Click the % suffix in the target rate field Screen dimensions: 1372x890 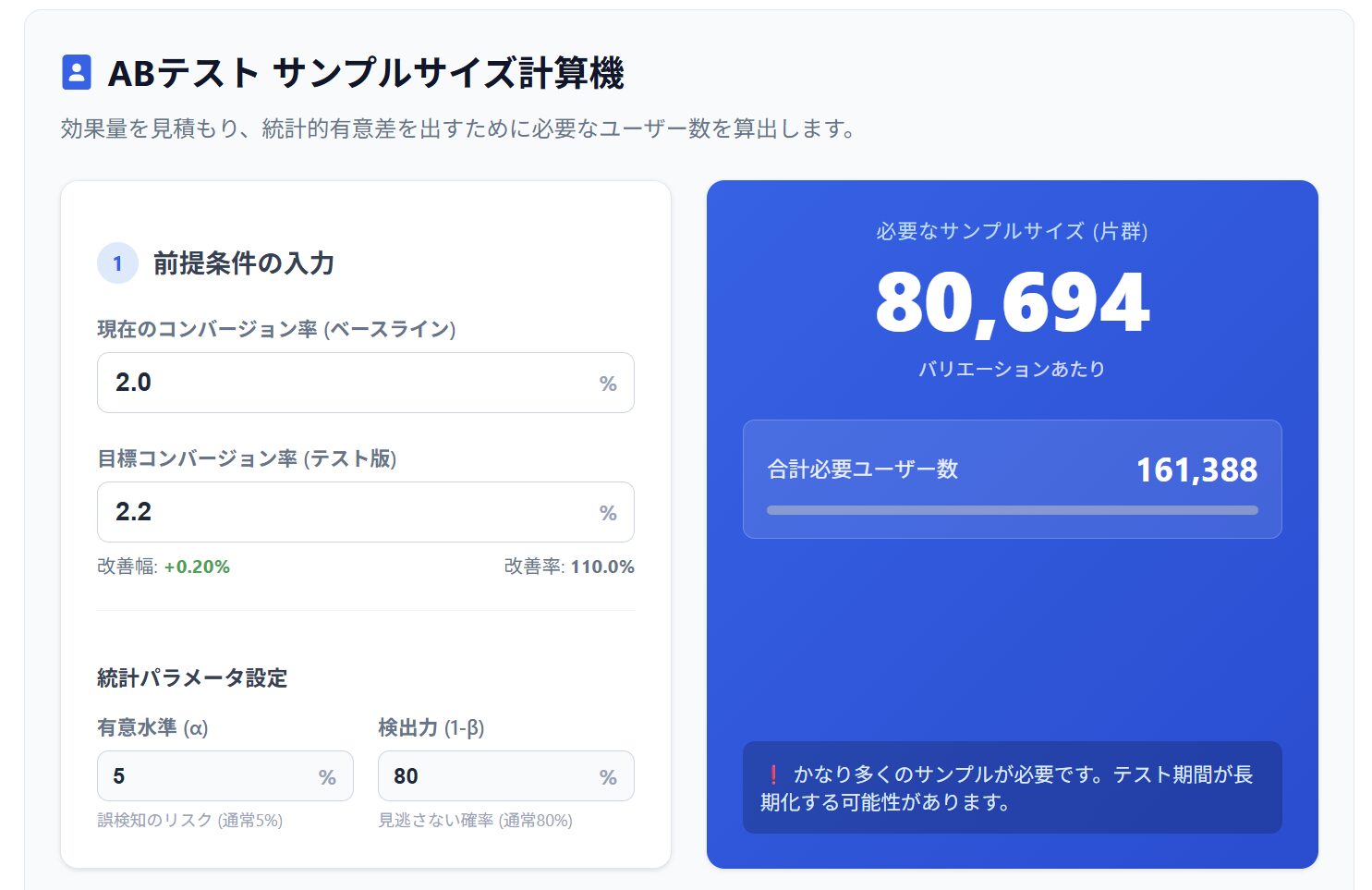click(607, 513)
